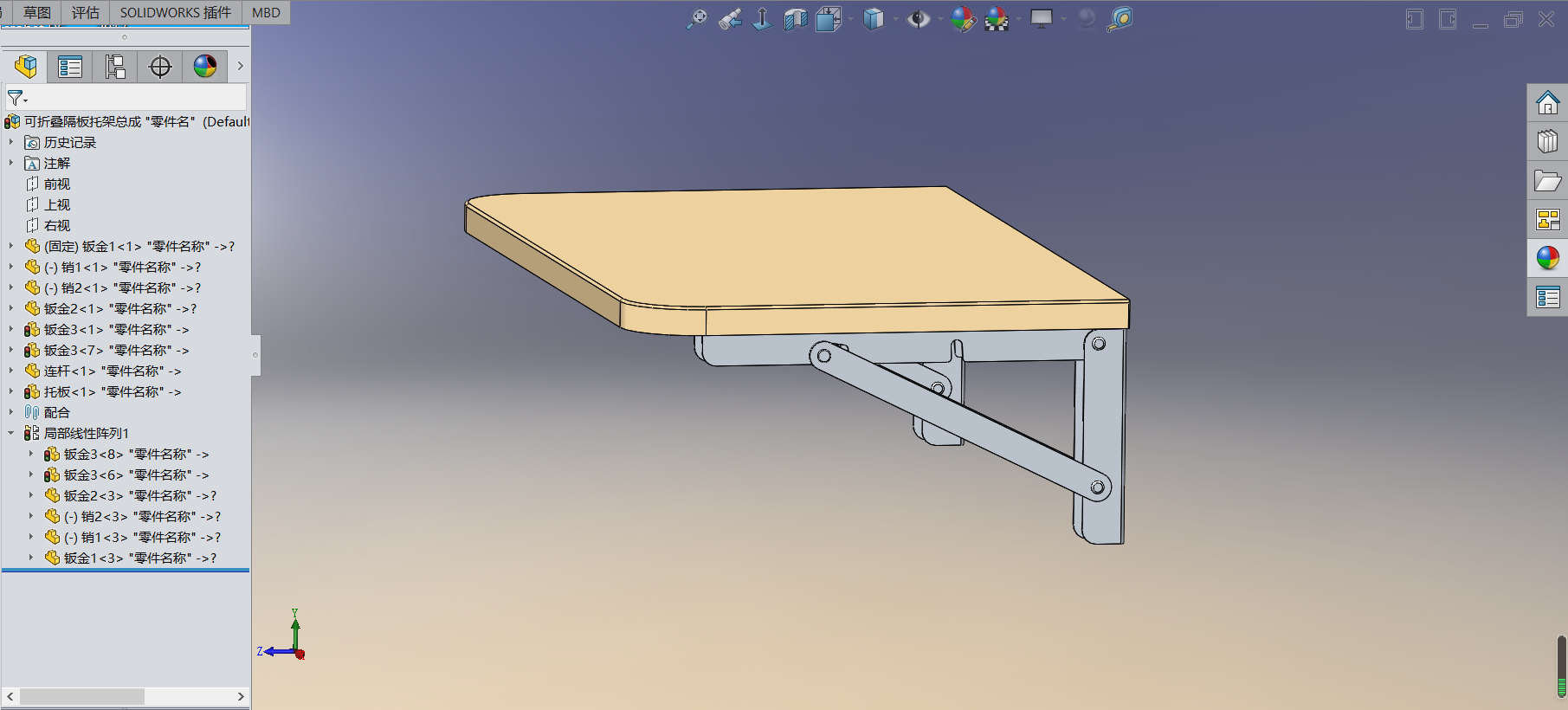Click the tree scrollbar left arrow
The image size is (1568, 710).
10,696
